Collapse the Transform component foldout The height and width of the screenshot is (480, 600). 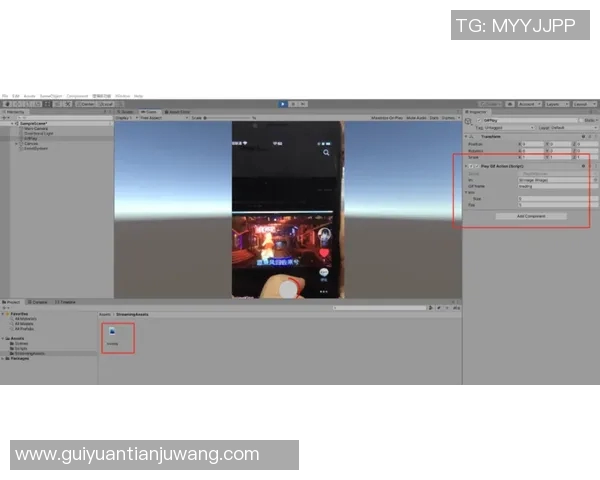click(467, 136)
